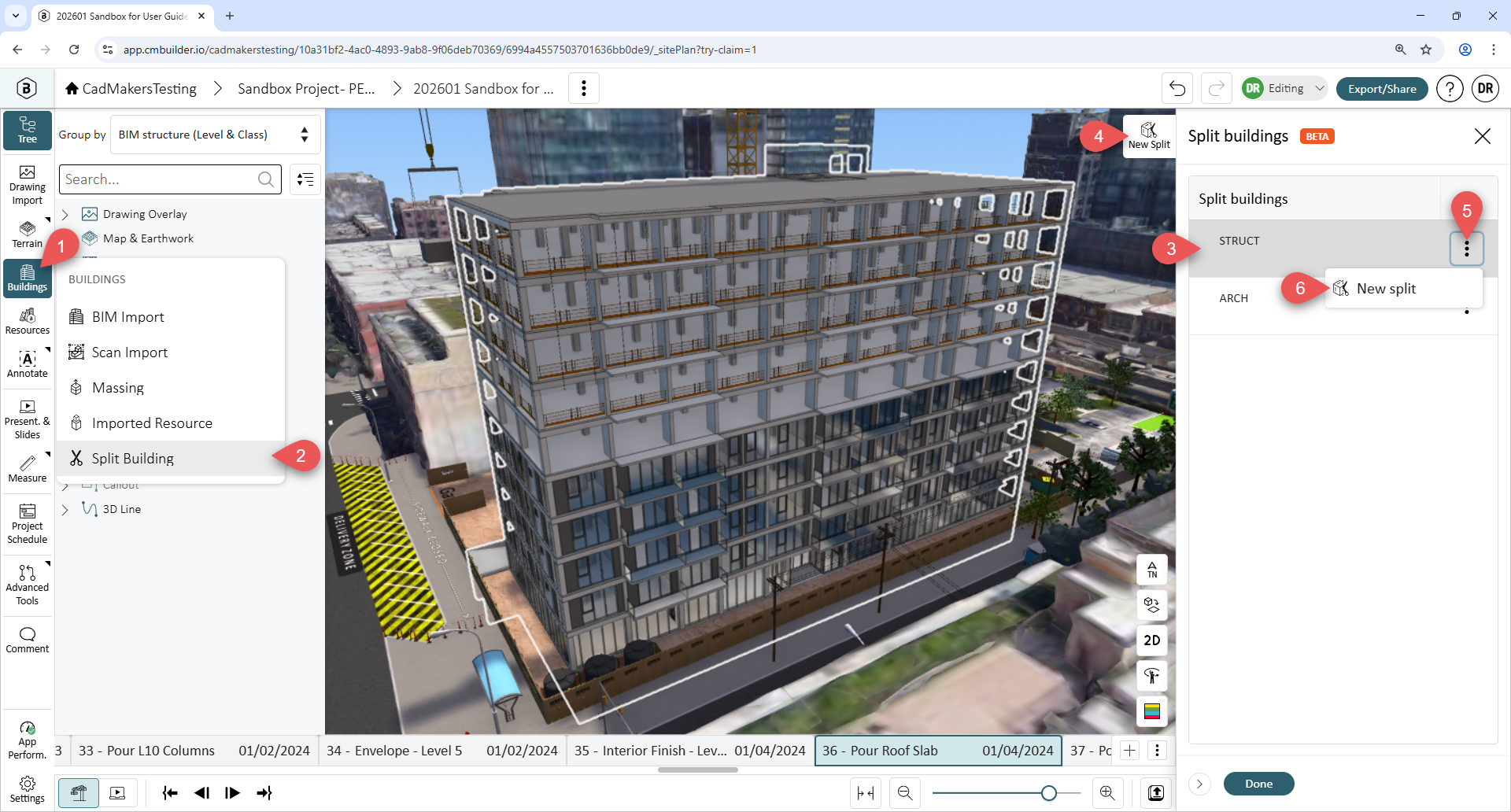Click the fit timeline width icon
1511x812 pixels.
pyautogui.click(x=866, y=792)
